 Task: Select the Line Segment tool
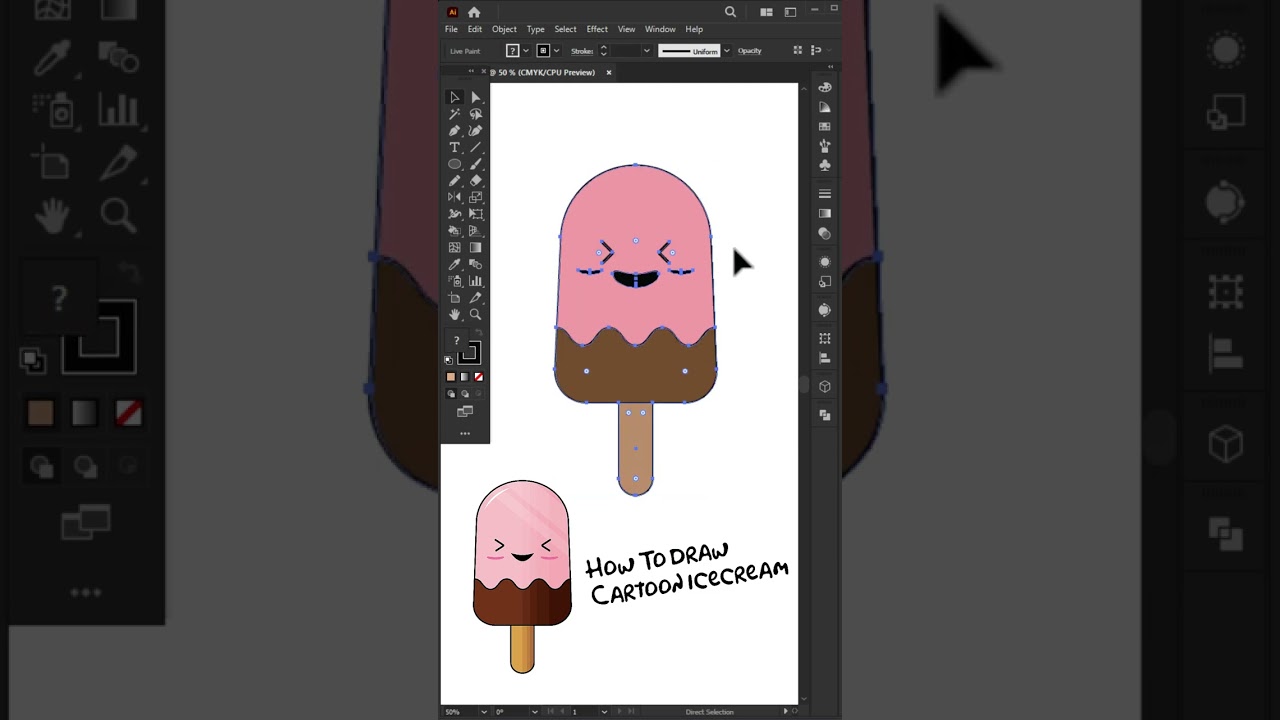click(x=476, y=147)
